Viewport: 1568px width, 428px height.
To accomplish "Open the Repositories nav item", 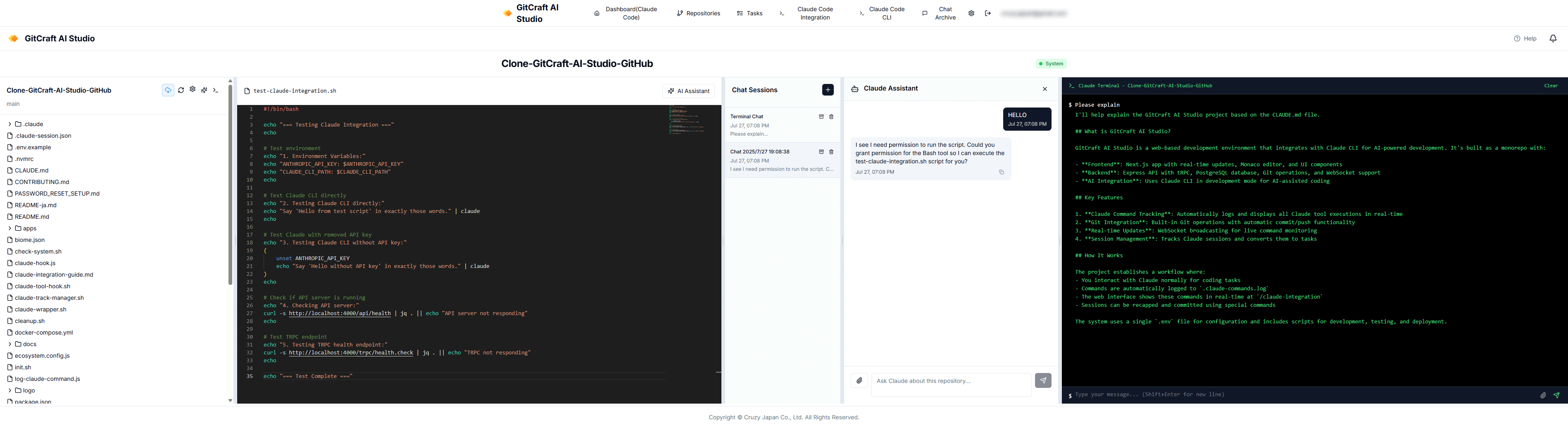I will [x=698, y=13].
